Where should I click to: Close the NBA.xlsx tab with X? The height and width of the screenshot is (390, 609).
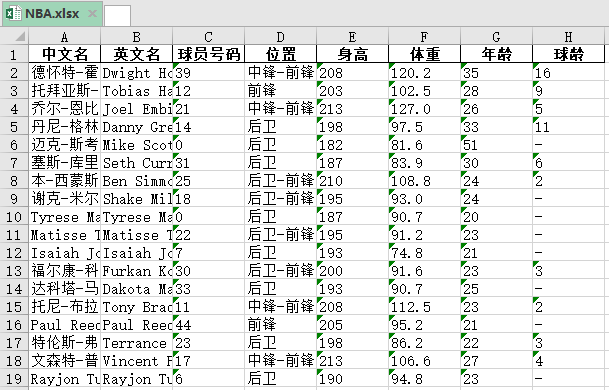coord(92,14)
